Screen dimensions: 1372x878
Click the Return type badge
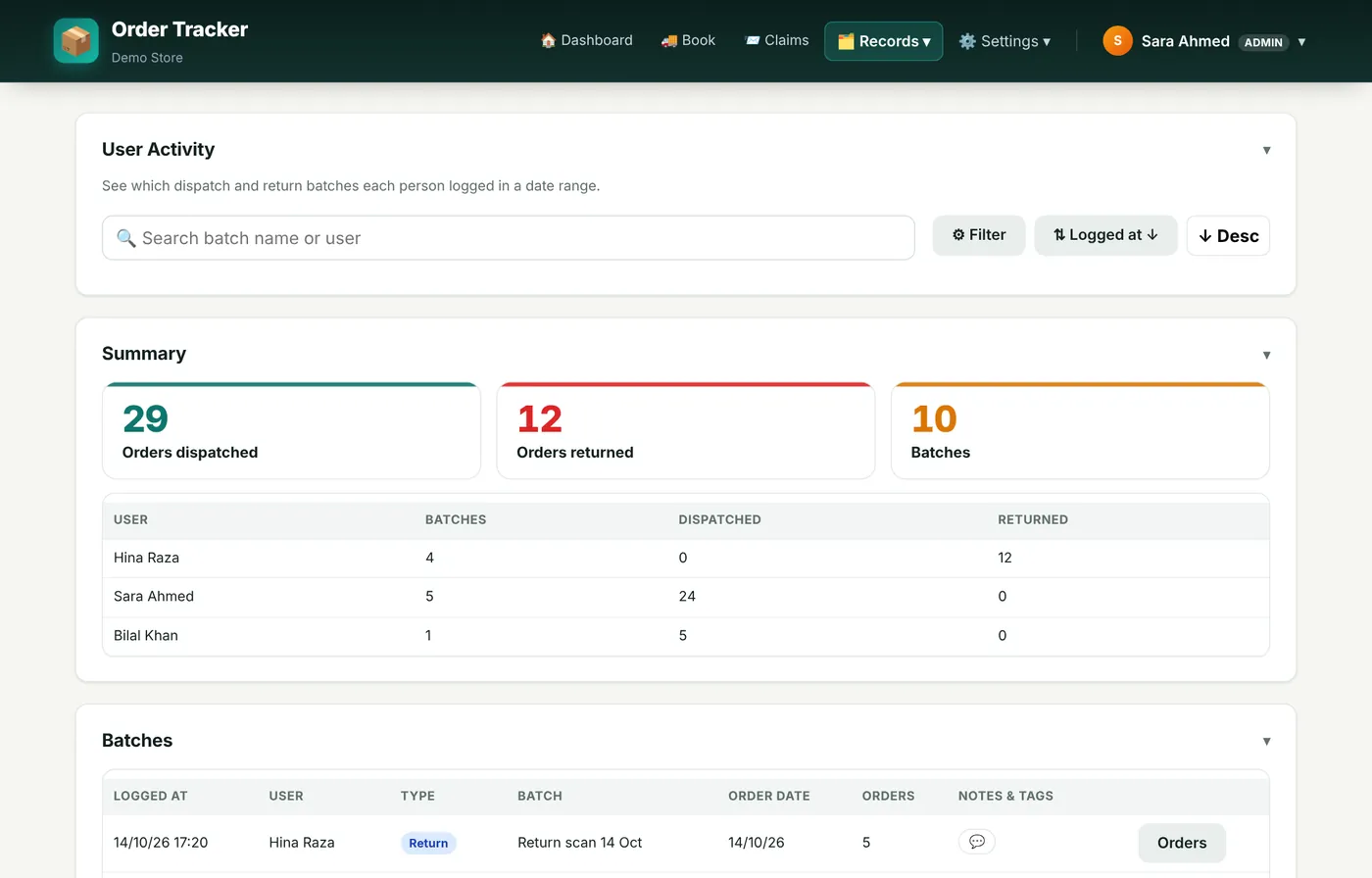click(428, 843)
